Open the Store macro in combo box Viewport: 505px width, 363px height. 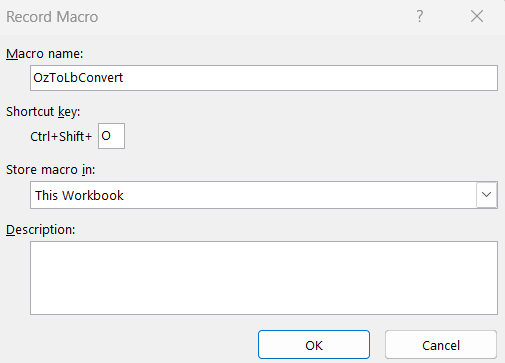point(264,195)
